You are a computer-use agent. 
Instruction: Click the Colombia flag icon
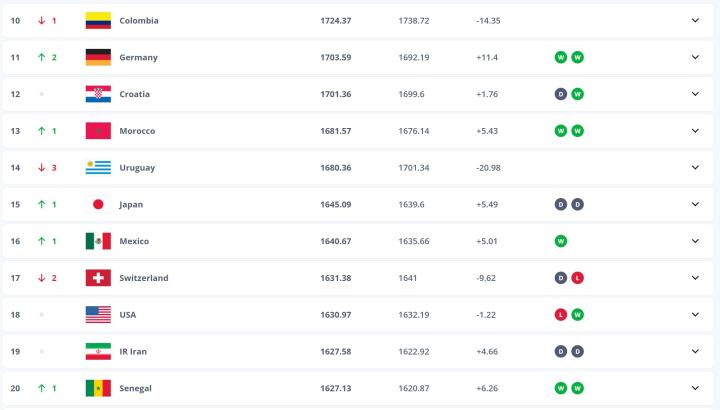coord(98,20)
